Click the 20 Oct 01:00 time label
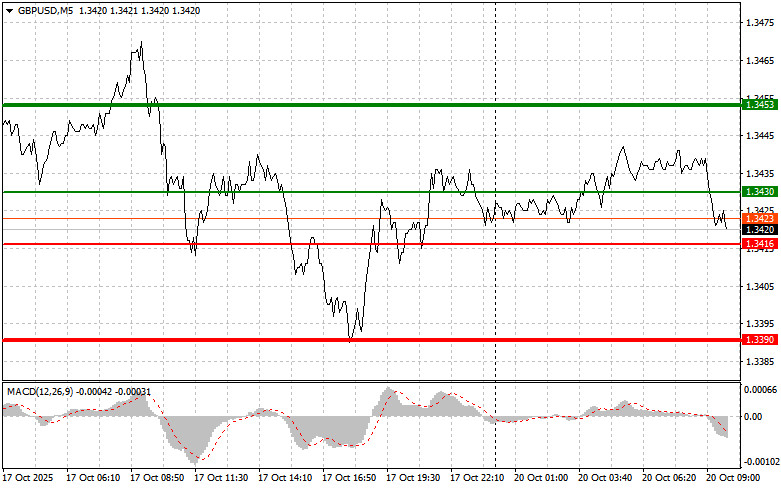Viewport: 781px width, 489px height. point(540,478)
